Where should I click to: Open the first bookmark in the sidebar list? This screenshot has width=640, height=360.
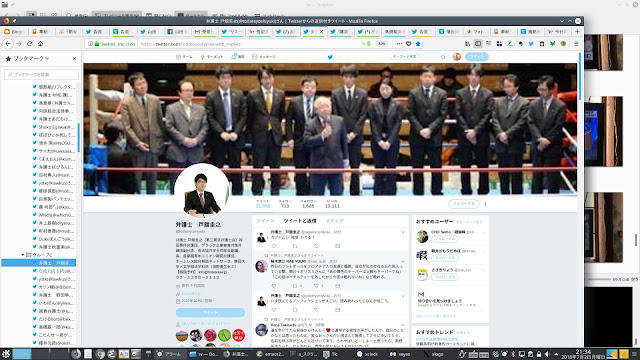pyautogui.click(x=54, y=87)
